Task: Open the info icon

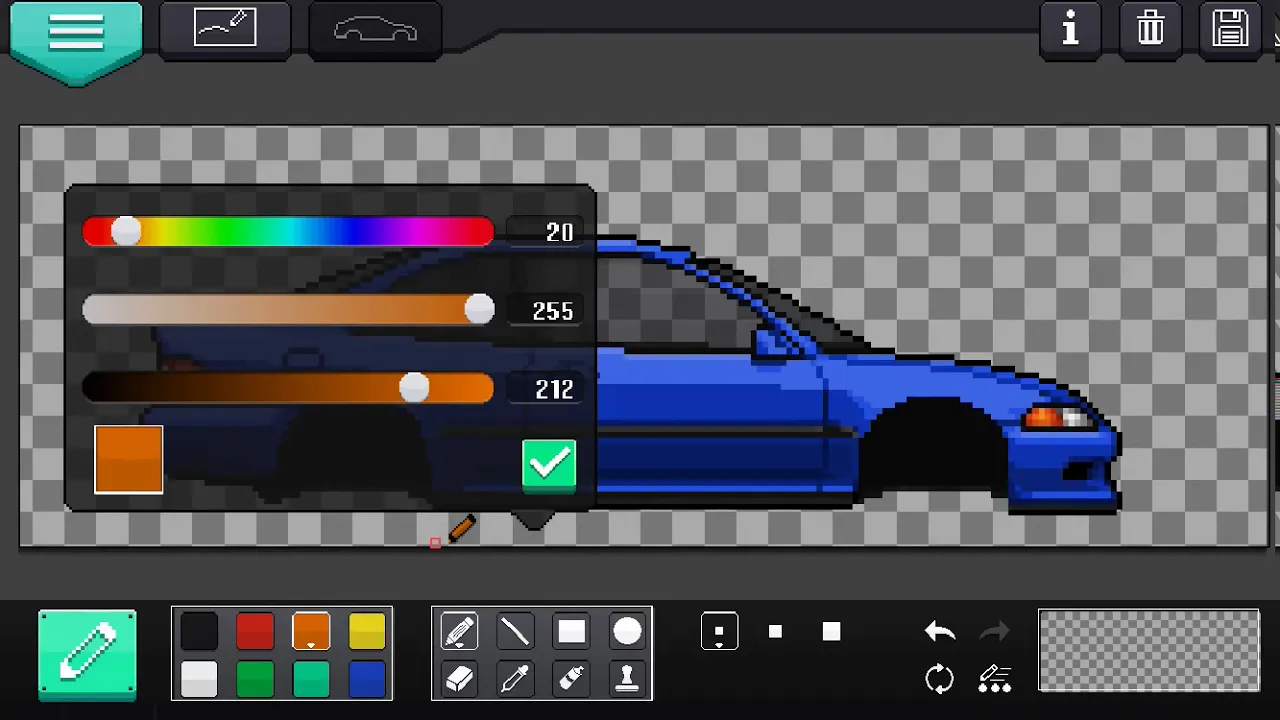Action: pos(1071,29)
